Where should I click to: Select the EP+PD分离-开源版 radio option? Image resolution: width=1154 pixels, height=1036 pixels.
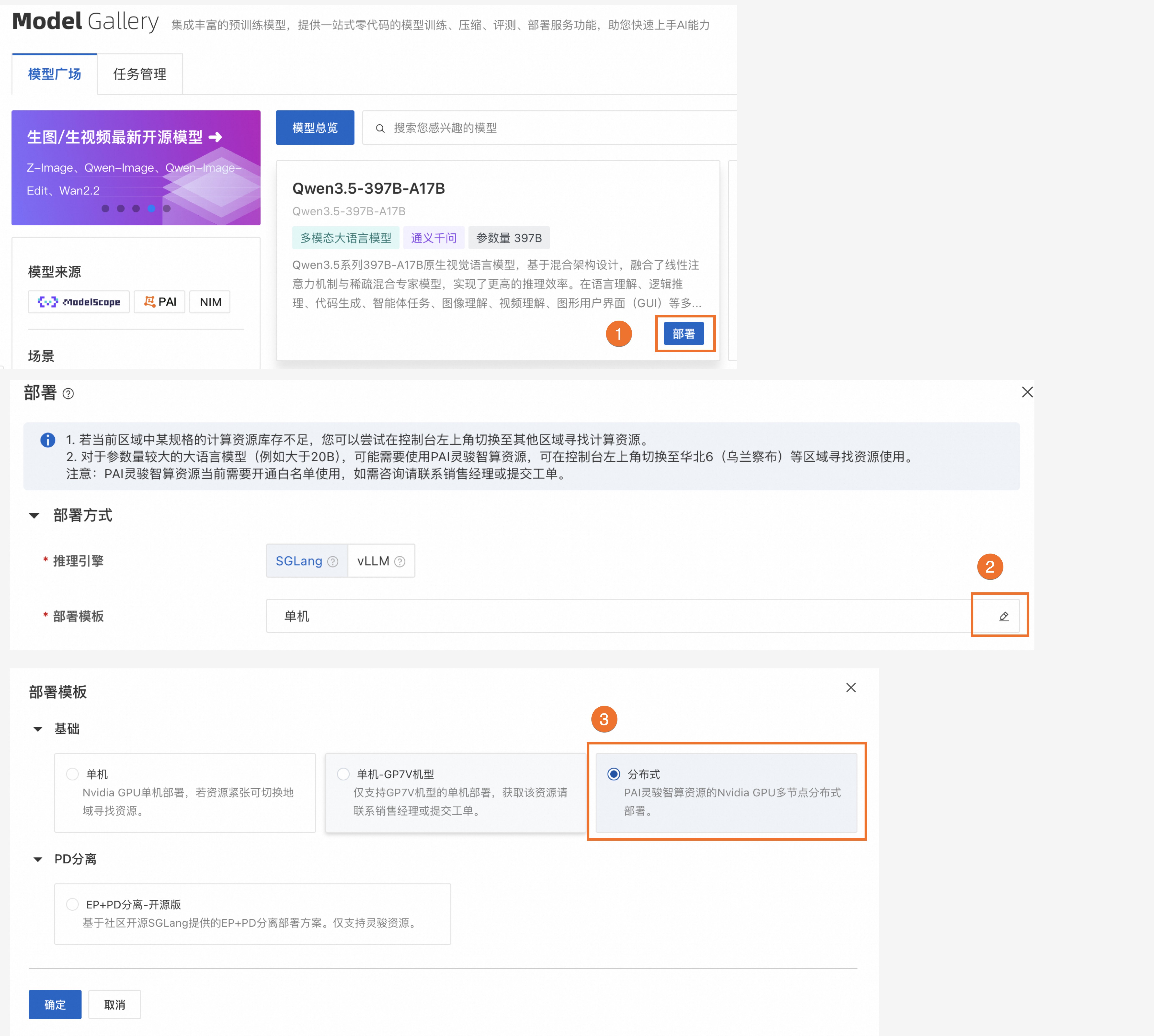click(72, 904)
